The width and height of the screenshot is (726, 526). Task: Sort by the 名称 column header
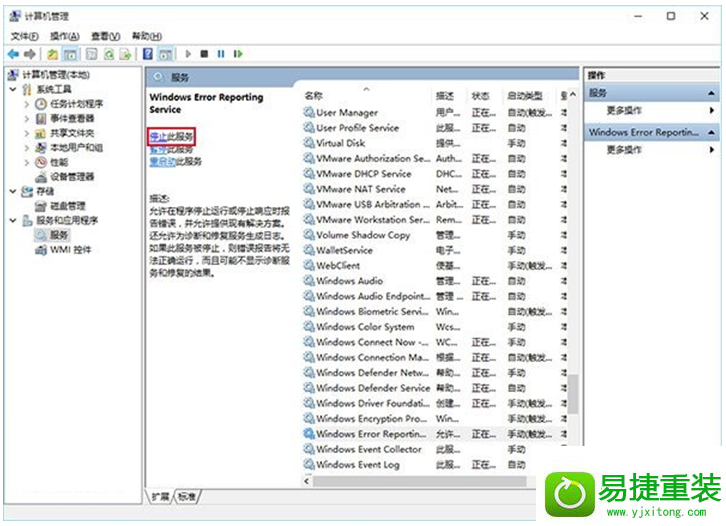point(314,96)
